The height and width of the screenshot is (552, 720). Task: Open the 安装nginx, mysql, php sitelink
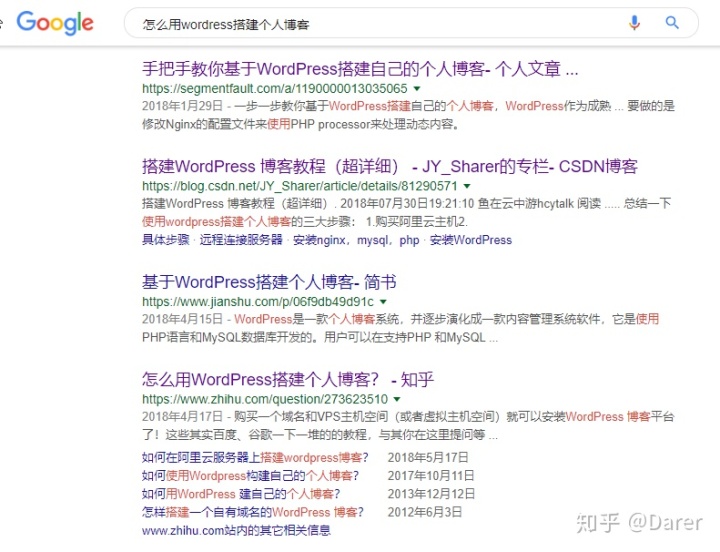pos(356,240)
